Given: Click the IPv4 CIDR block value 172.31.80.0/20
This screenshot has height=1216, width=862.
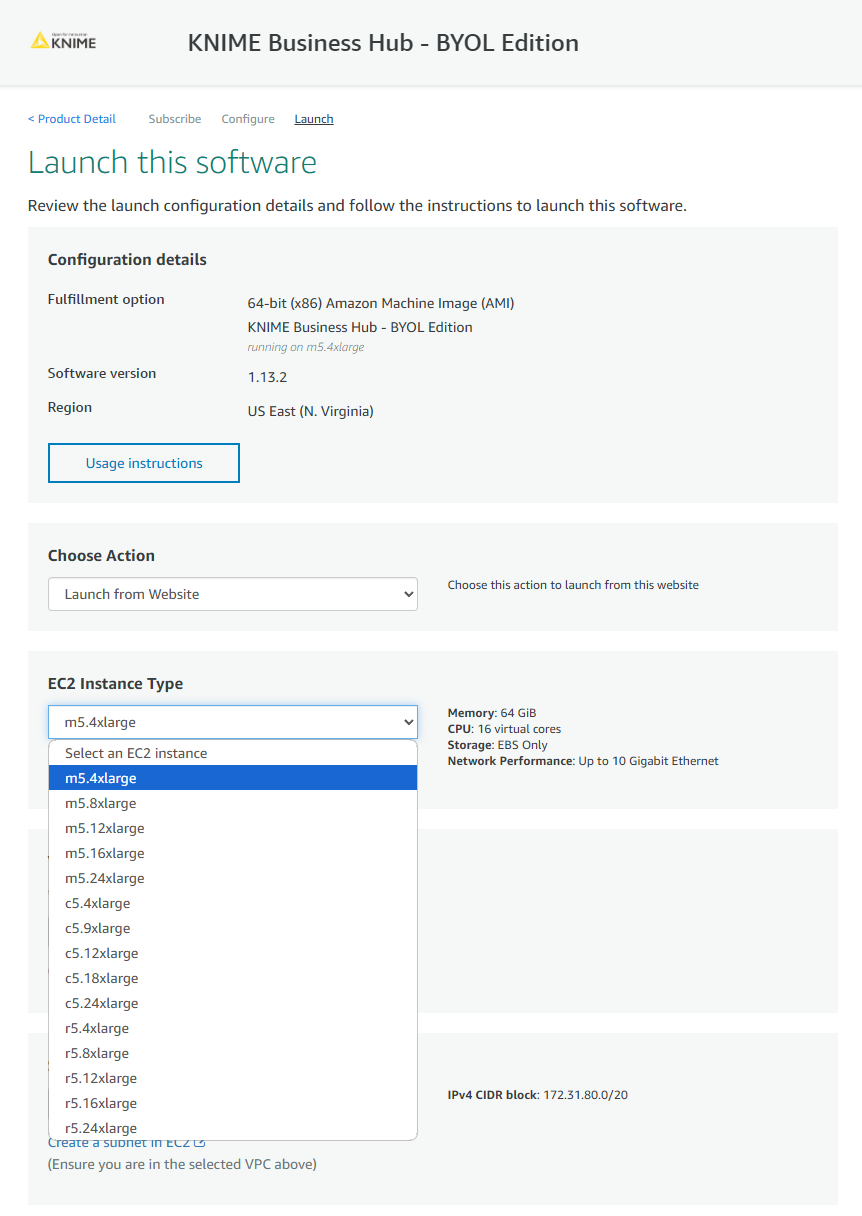Looking at the screenshot, I should click(585, 1095).
